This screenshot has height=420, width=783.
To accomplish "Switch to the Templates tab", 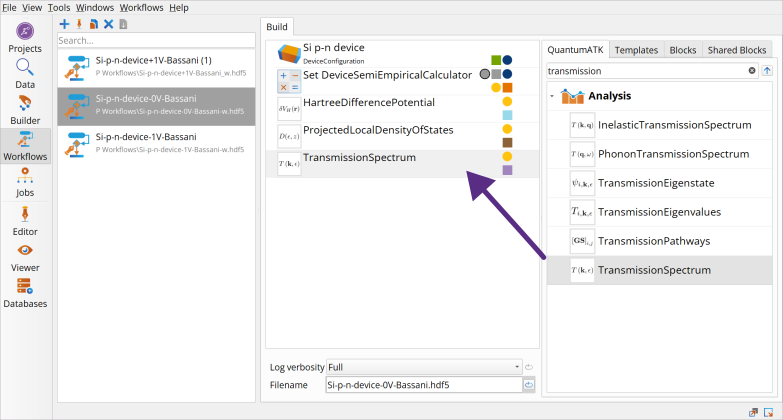I will [636, 50].
